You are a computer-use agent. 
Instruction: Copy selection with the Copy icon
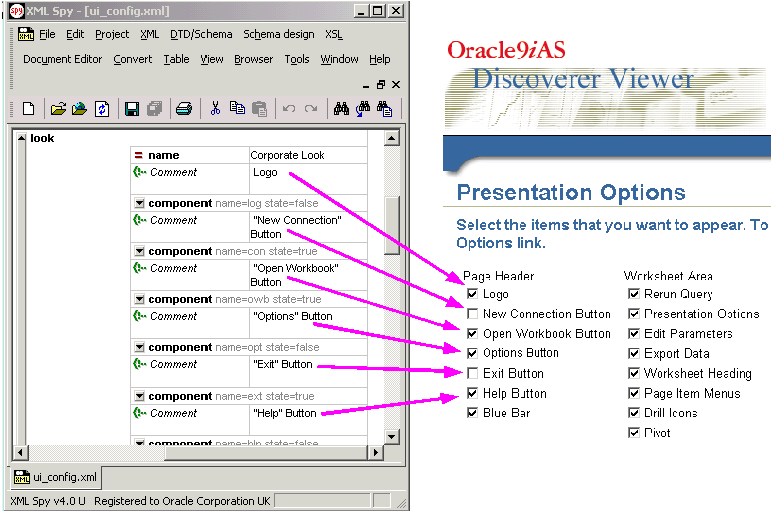pyautogui.click(x=237, y=108)
